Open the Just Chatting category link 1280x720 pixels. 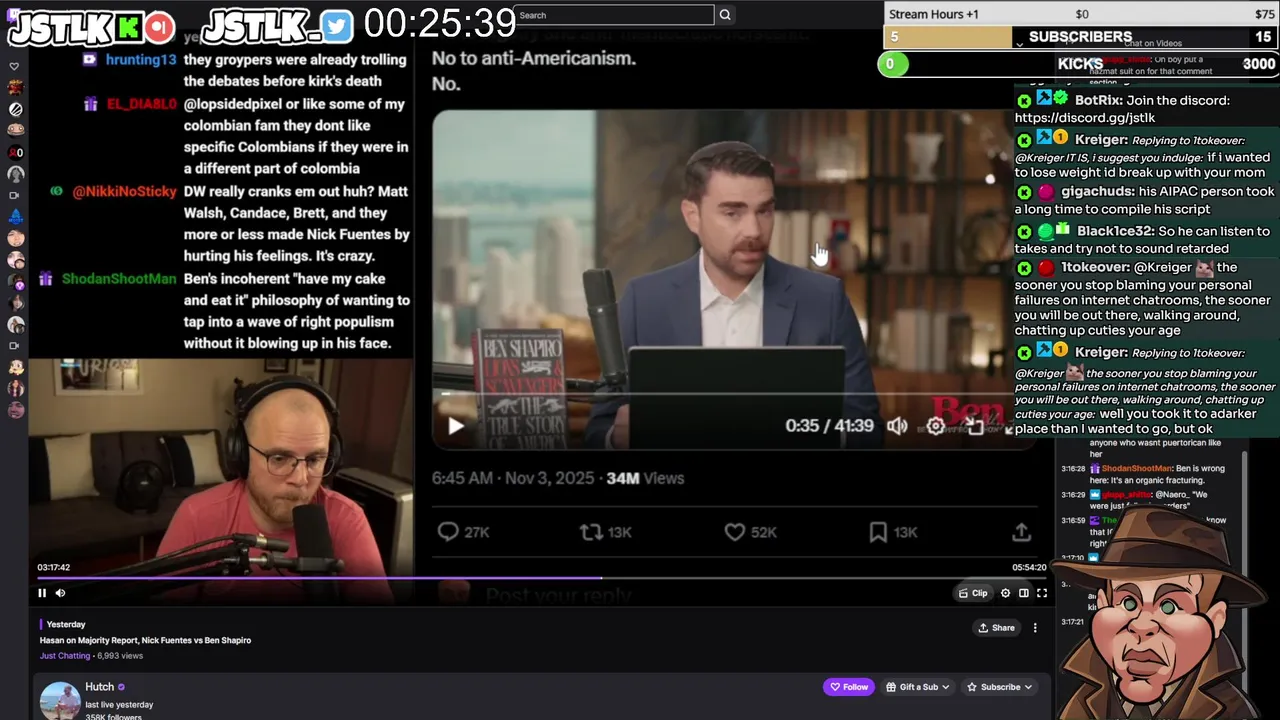coord(65,656)
